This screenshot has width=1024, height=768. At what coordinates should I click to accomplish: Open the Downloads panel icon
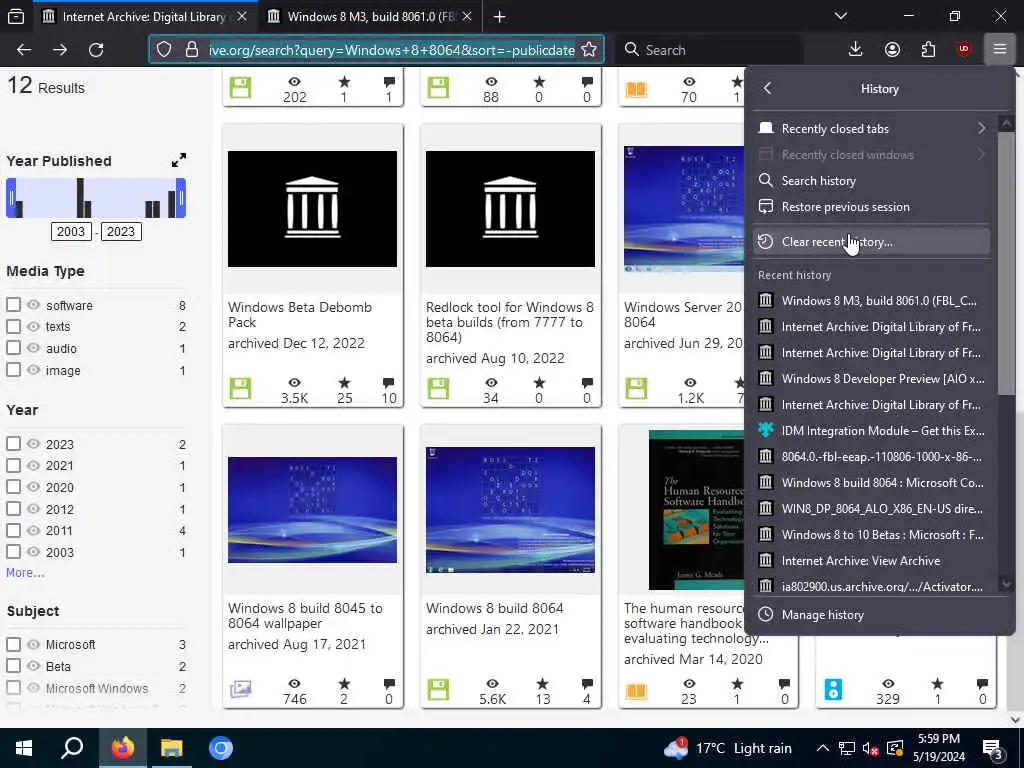pos(855,50)
